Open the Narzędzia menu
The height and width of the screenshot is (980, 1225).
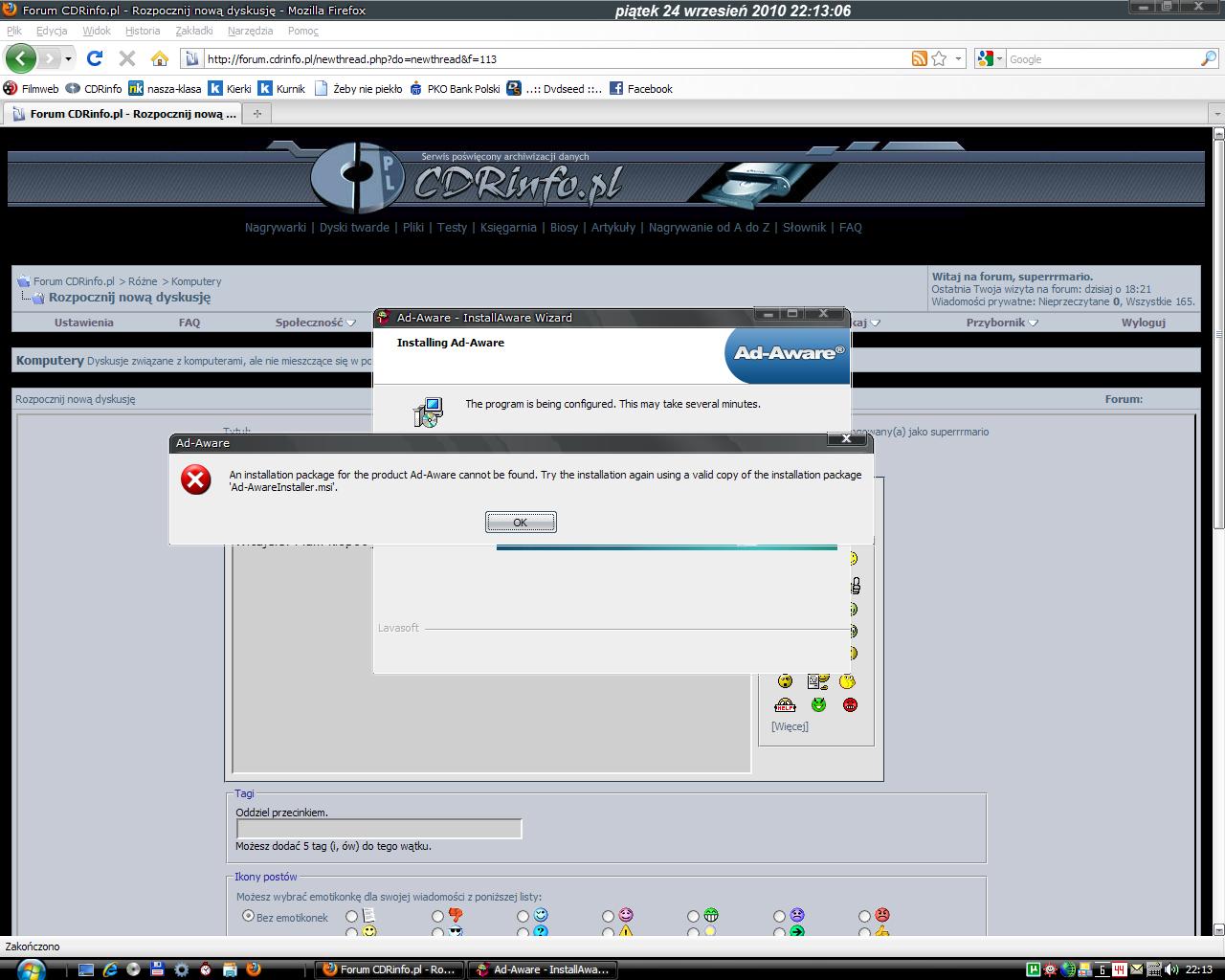pos(251,31)
